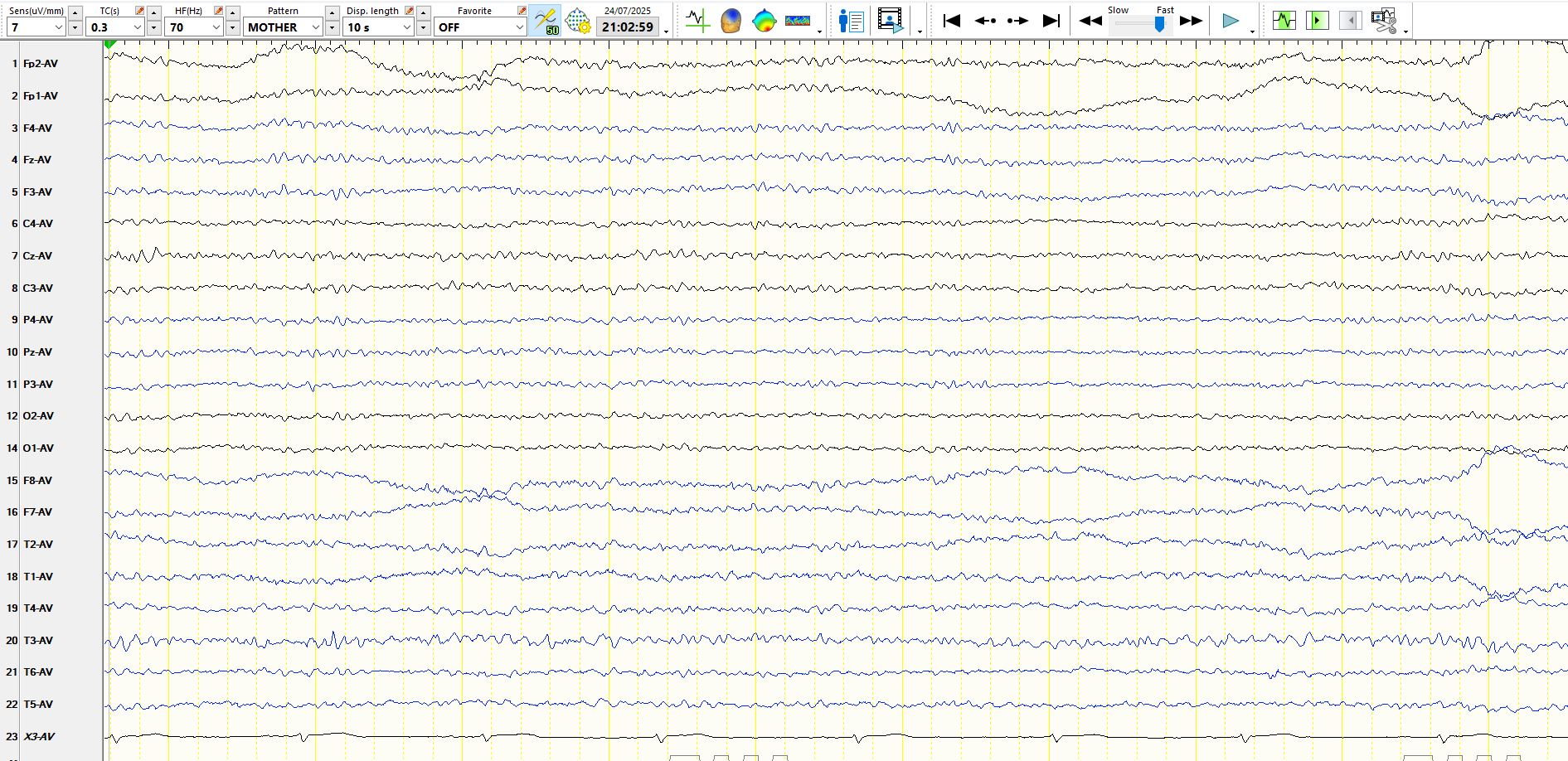This screenshot has height=761, width=1568.
Task: Open the density spectral array view
Action: coord(798,21)
